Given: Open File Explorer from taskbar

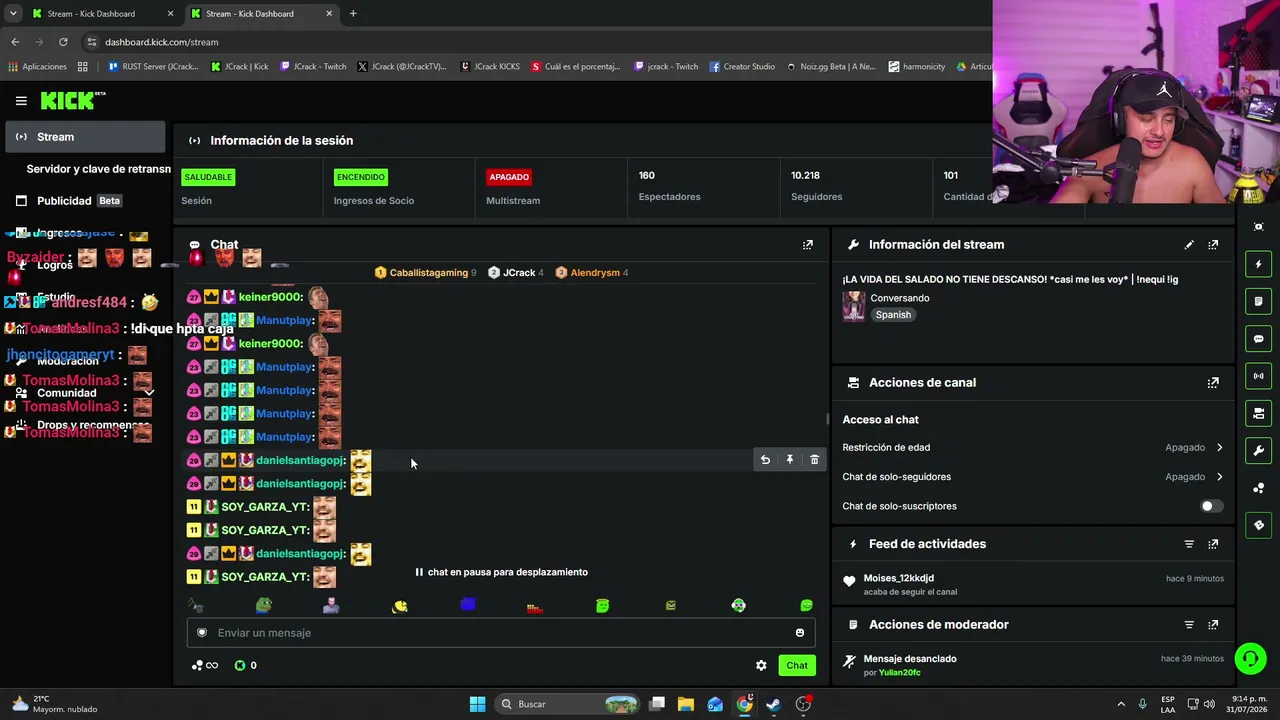Looking at the screenshot, I should 686,704.
